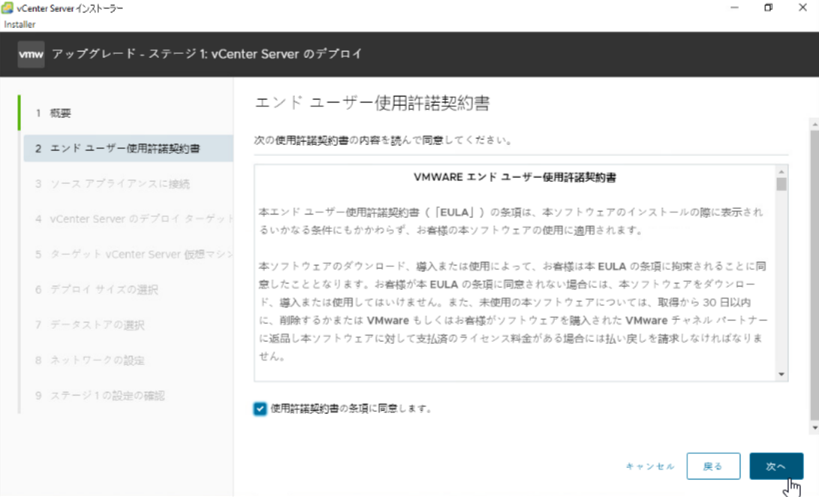Select step 2 エンド ユーザー使用許諾契約書
Screen dimensions: 819x497
(128, 148)
